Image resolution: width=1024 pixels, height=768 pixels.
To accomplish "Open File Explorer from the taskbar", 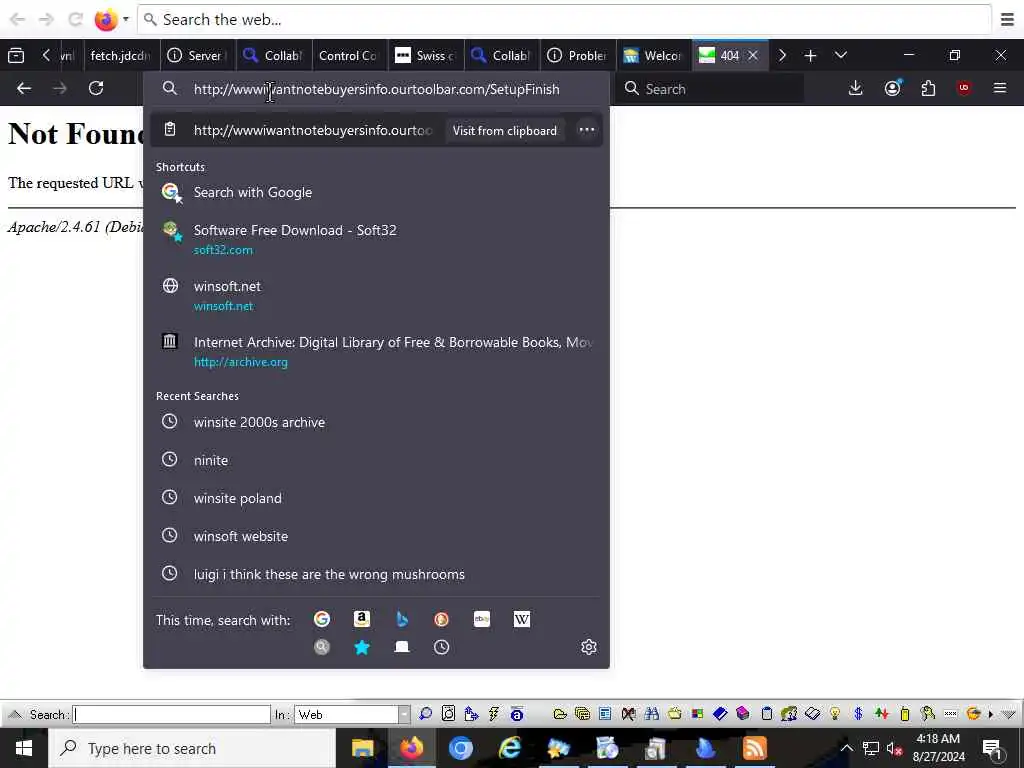I will pyautogui.click(x=362, y=748).
